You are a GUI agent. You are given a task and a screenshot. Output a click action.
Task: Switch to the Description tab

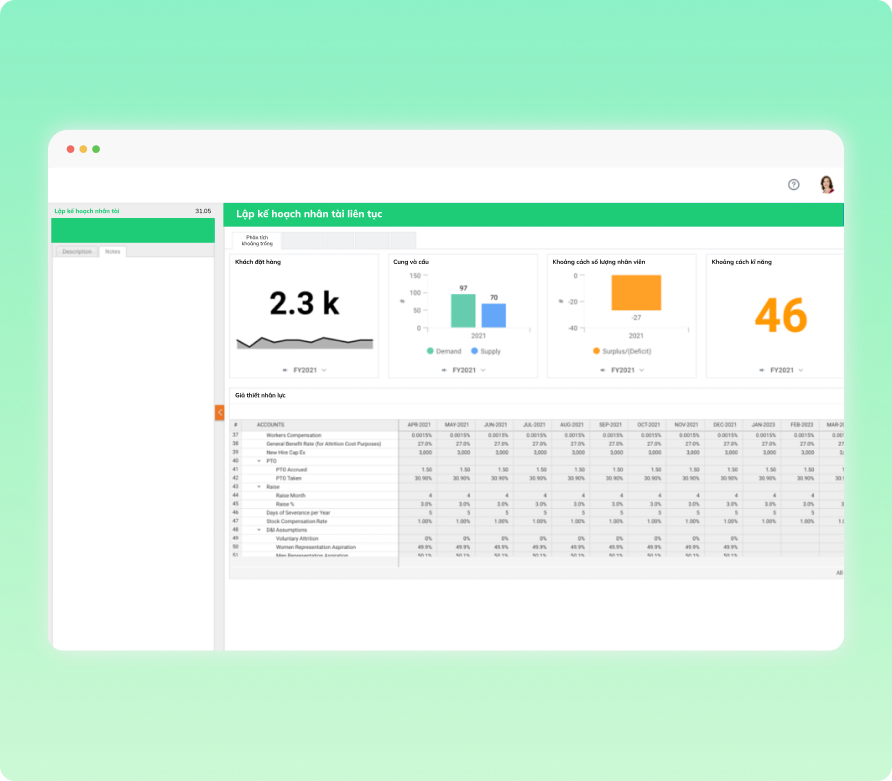[x=77, y=252]
